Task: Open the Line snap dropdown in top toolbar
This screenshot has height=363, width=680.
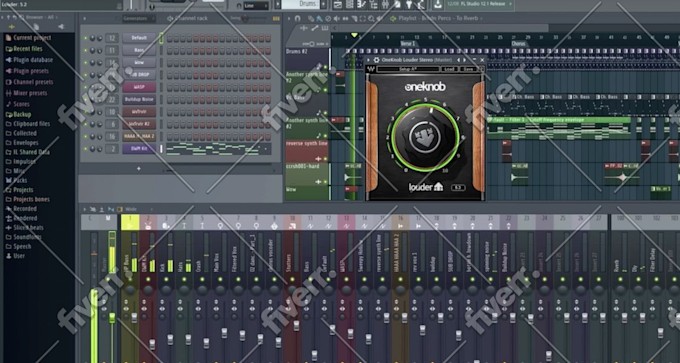Action: pos(256,6)
